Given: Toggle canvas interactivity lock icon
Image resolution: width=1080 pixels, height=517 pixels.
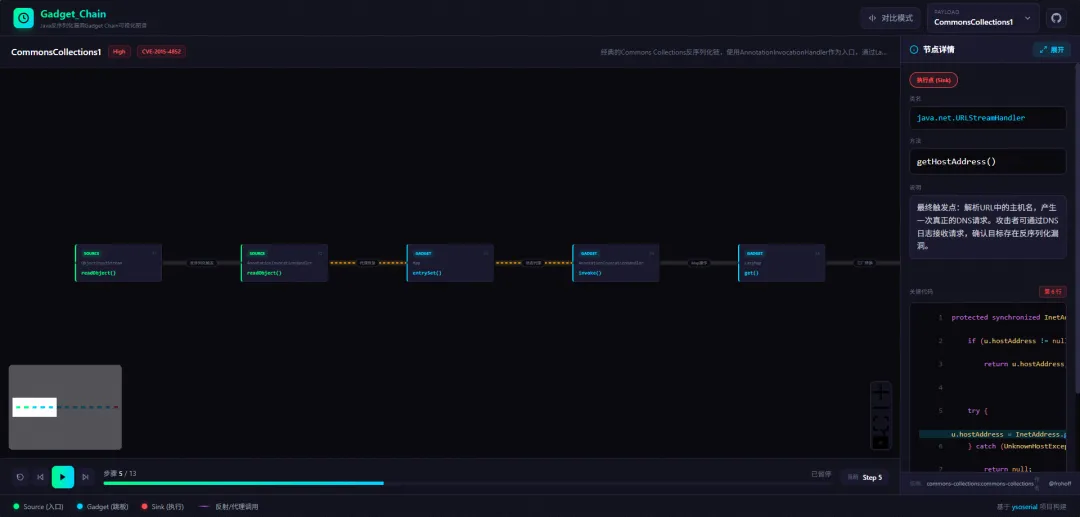Looking at the screenshot, I should click(881, 441).
